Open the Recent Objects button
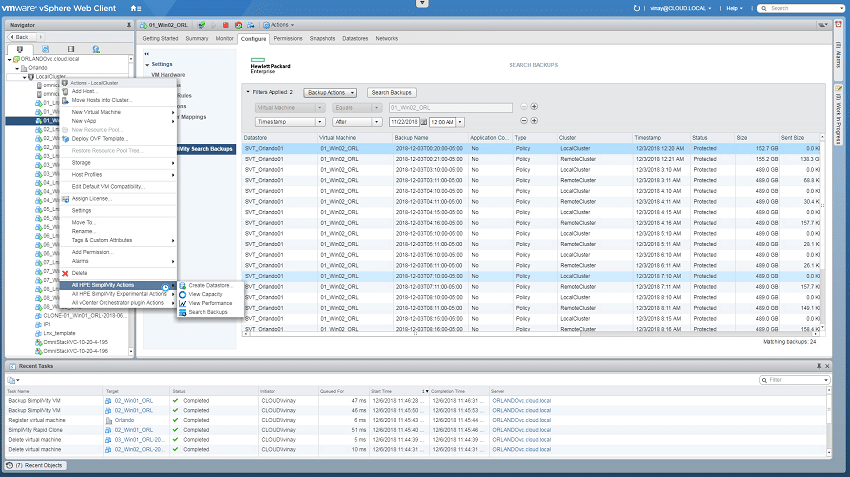The image size is (850, 477). click(x=36, y=466)
